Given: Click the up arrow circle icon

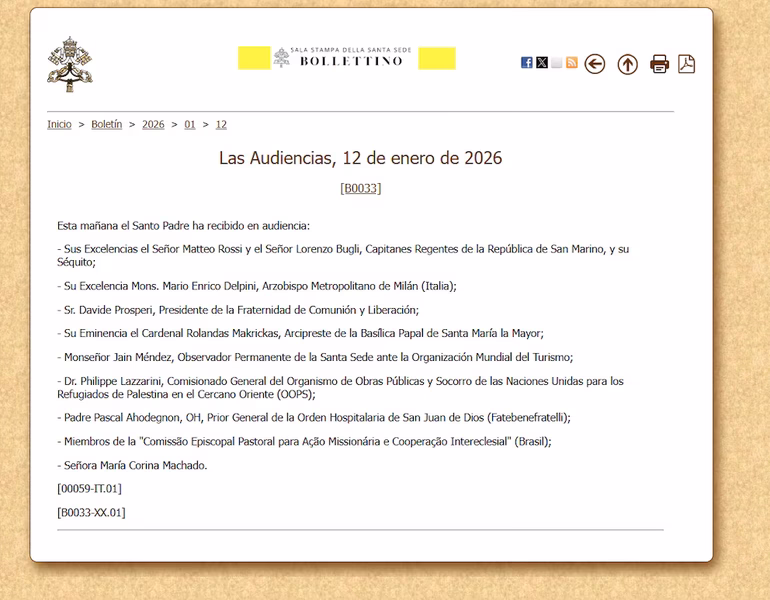Looking at the screenshot, I should pyautogui.click(x=627, y=64).
